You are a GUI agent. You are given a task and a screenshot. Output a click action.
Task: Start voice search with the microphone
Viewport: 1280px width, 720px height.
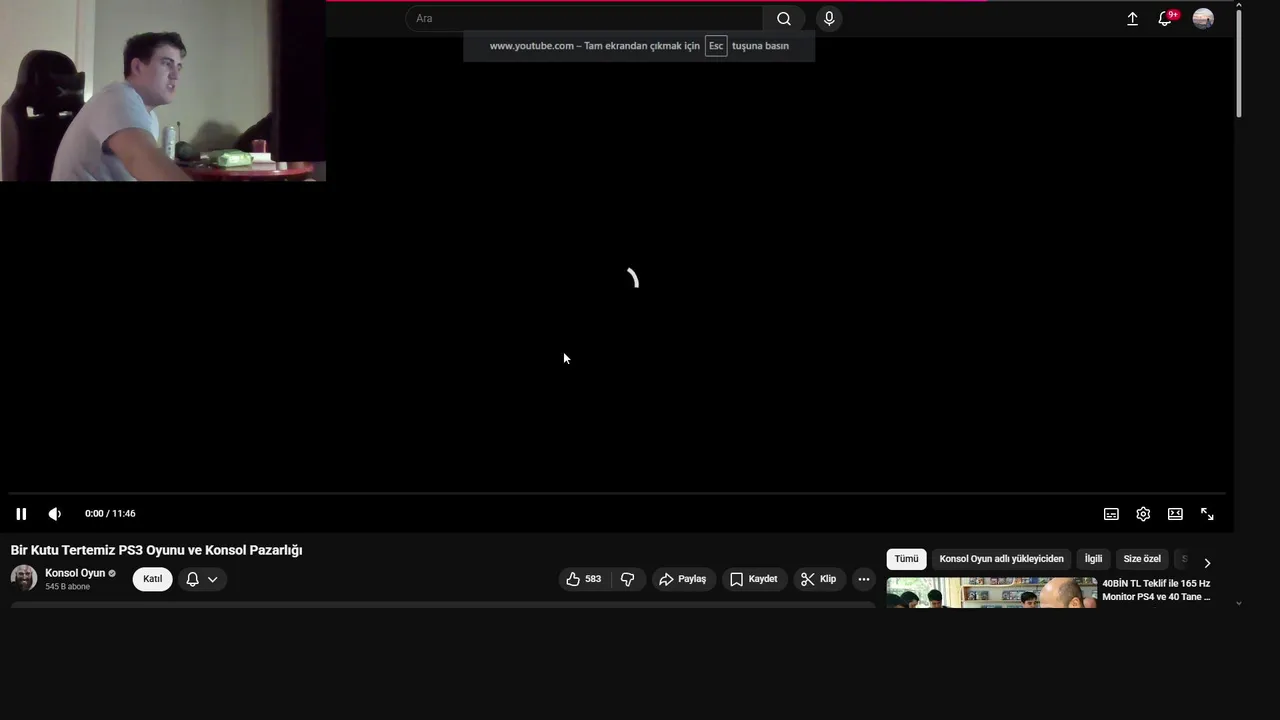click(829, 18)
